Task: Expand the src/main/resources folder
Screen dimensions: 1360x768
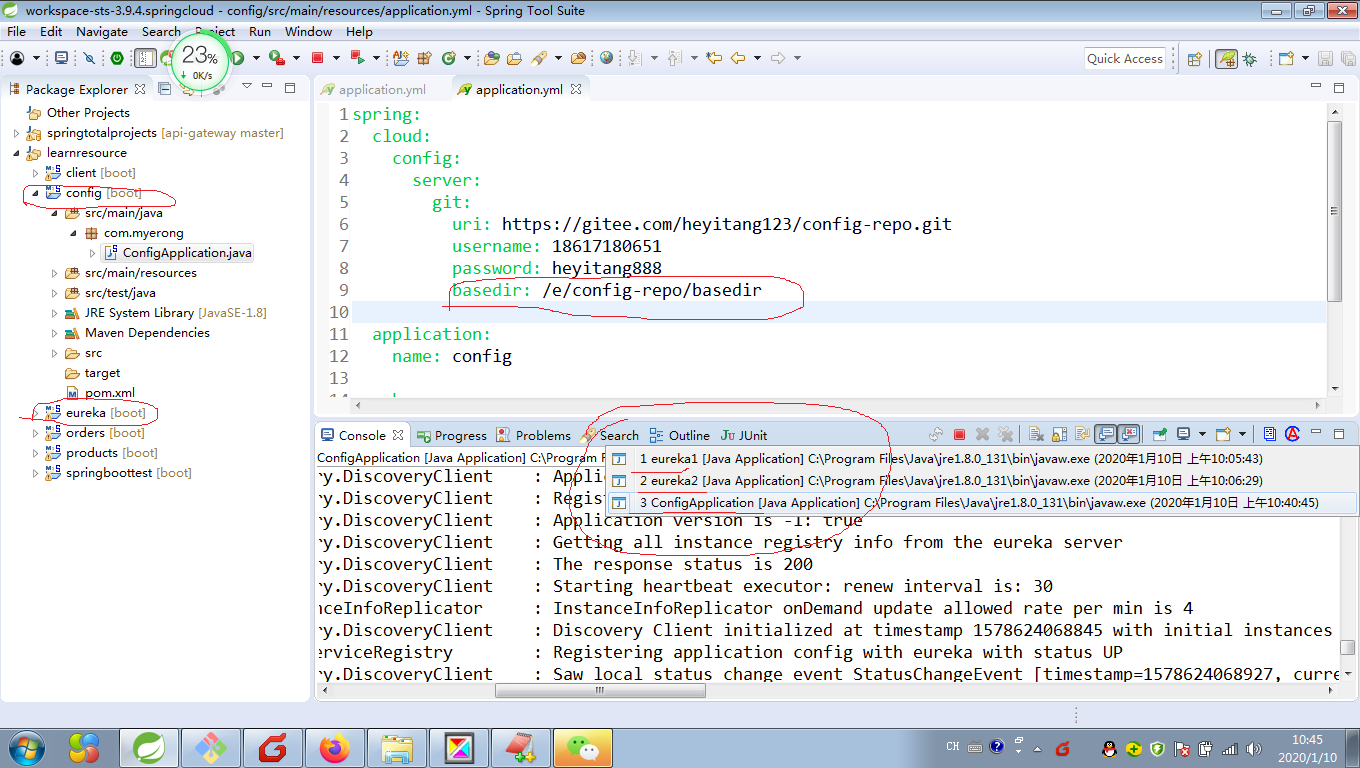Action: pos(55,273)
